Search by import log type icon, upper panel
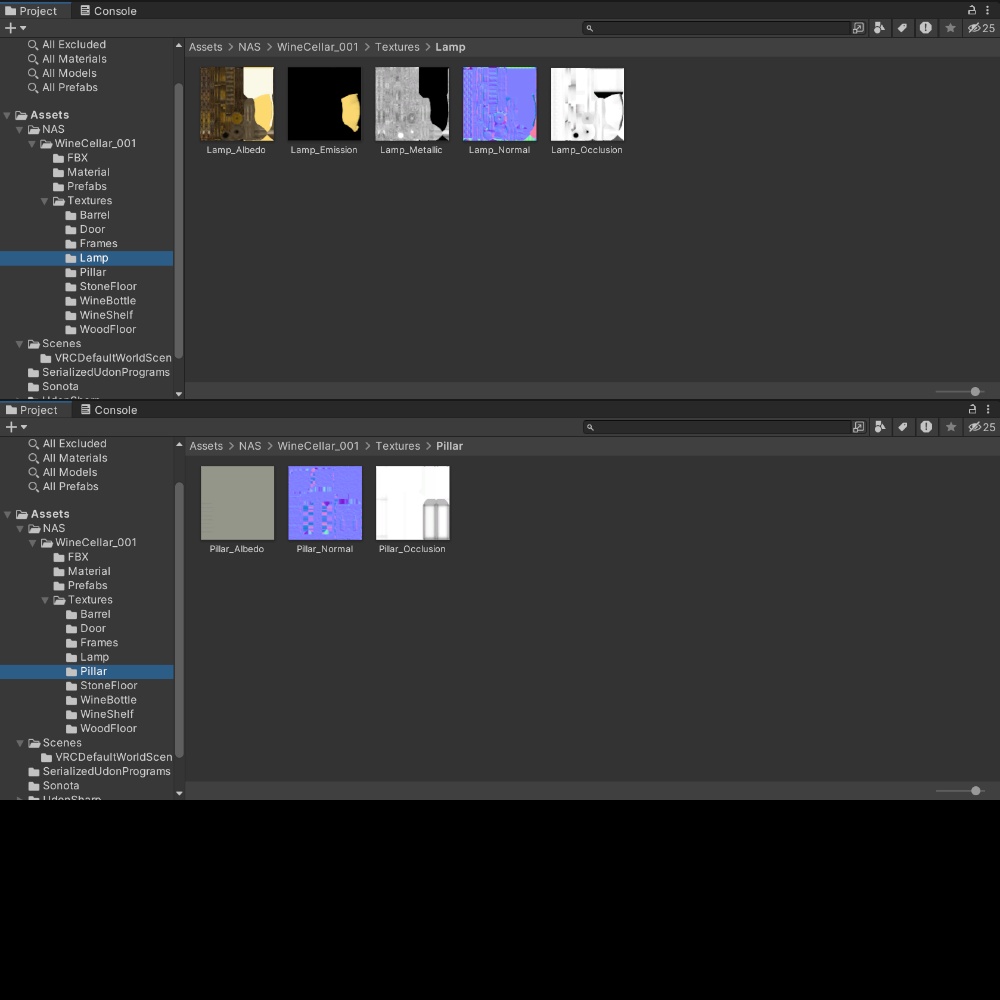This screenshot has width=1000, height=1000. [x=925, y=28]
